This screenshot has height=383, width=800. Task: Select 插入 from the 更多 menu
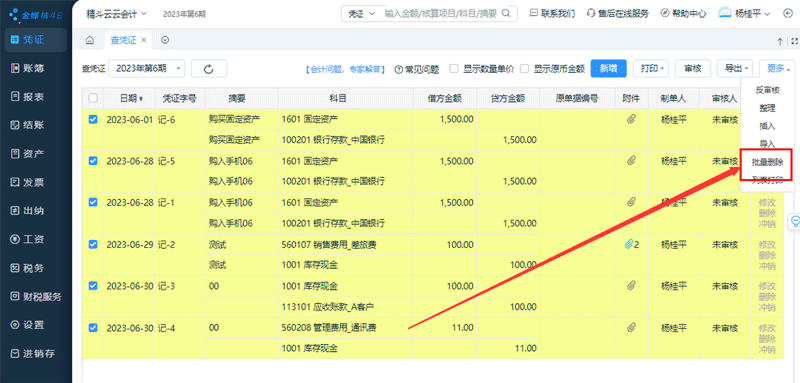click(x=767, y=126)
